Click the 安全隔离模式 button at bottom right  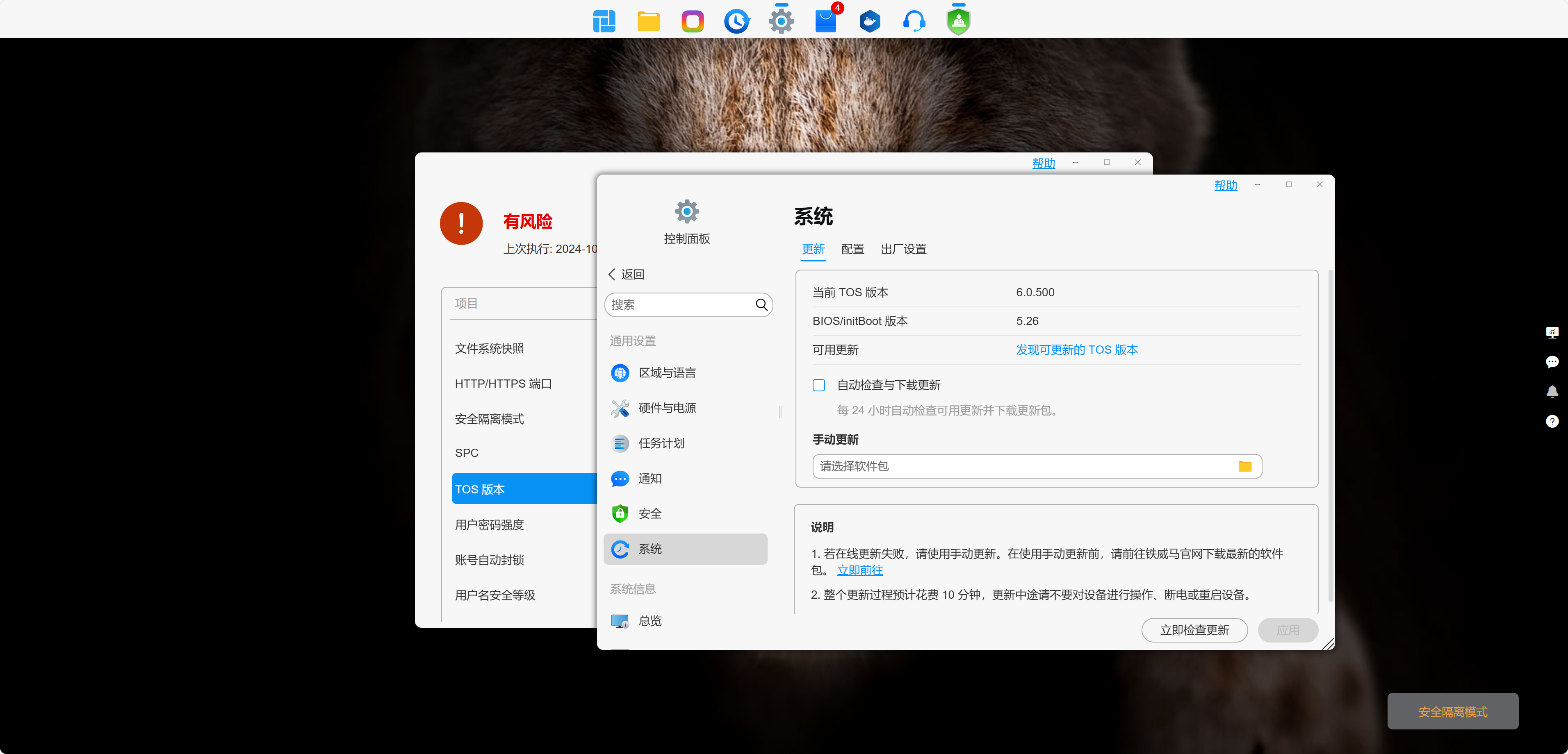tap(1452, 711)
